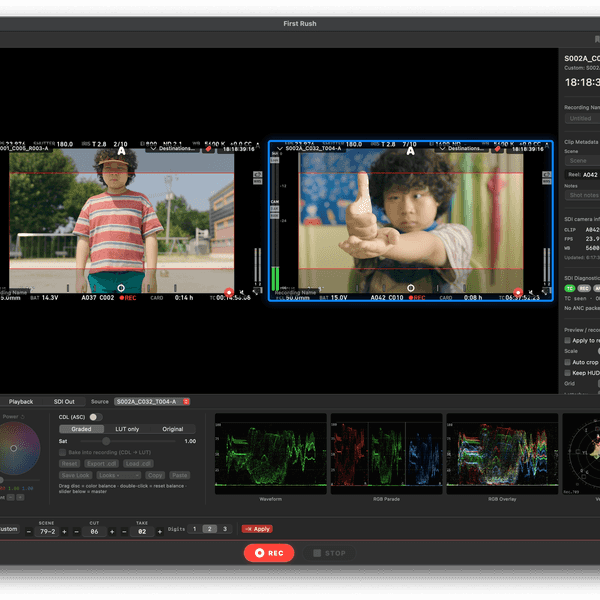
Task: Click the Reset CDL button
Action: click(69, 464)
